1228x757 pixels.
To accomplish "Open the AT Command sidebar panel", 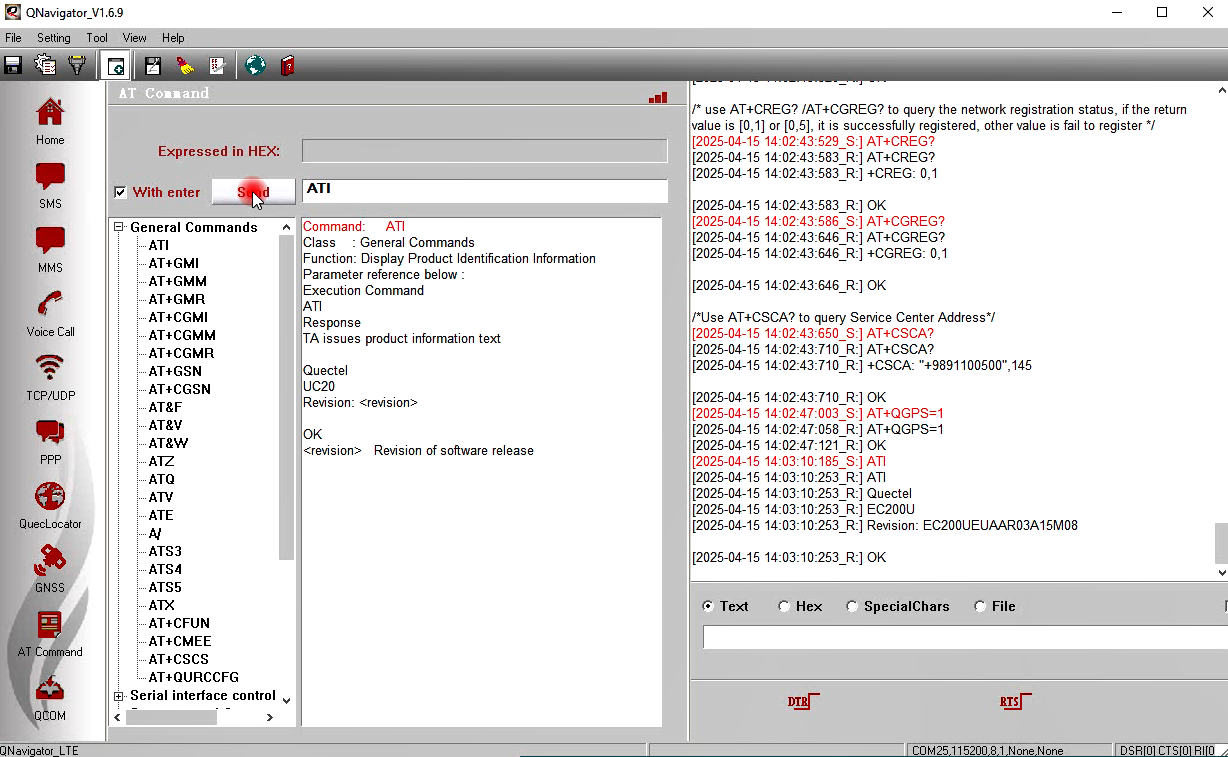I will (50, 634).
